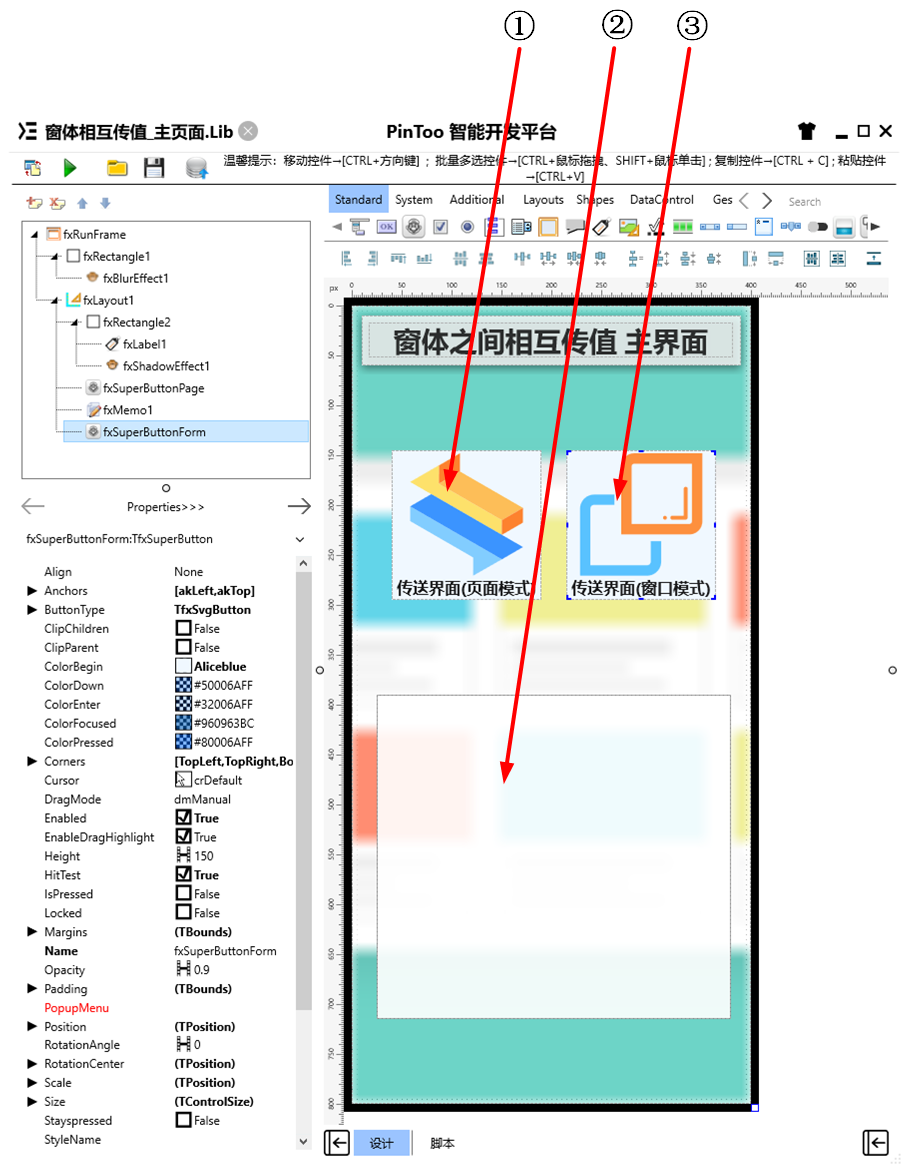Move selected node up with blue arrow
The width and height of the screenshot is (910, 1171).
pyautogui.click(x=83, y=203)
